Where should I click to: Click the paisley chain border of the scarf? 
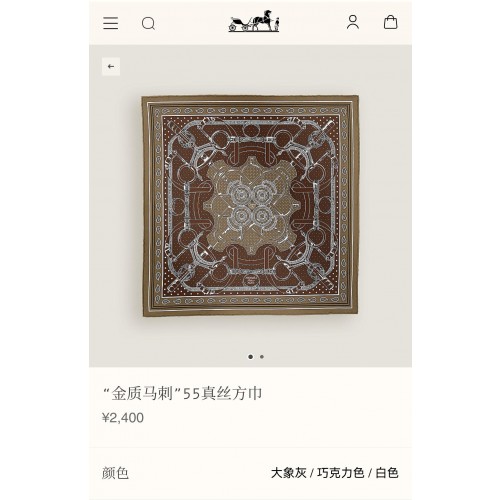click(250, 111)
